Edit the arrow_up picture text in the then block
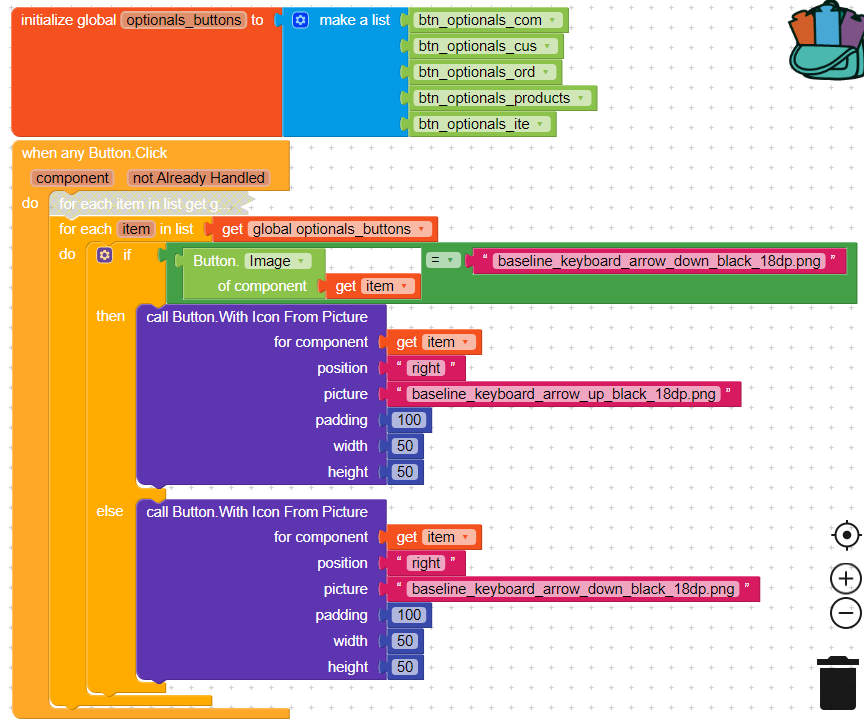Image resolution: width=864 pixels, height=722 pixels. [x=563, y=394]
